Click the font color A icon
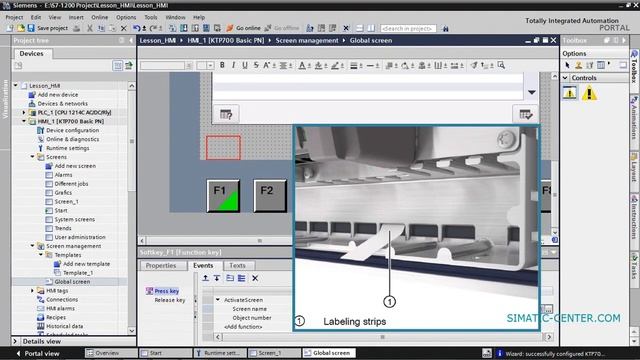The width and height of the screenshot is (640, 360). click(x=302, y=65)
